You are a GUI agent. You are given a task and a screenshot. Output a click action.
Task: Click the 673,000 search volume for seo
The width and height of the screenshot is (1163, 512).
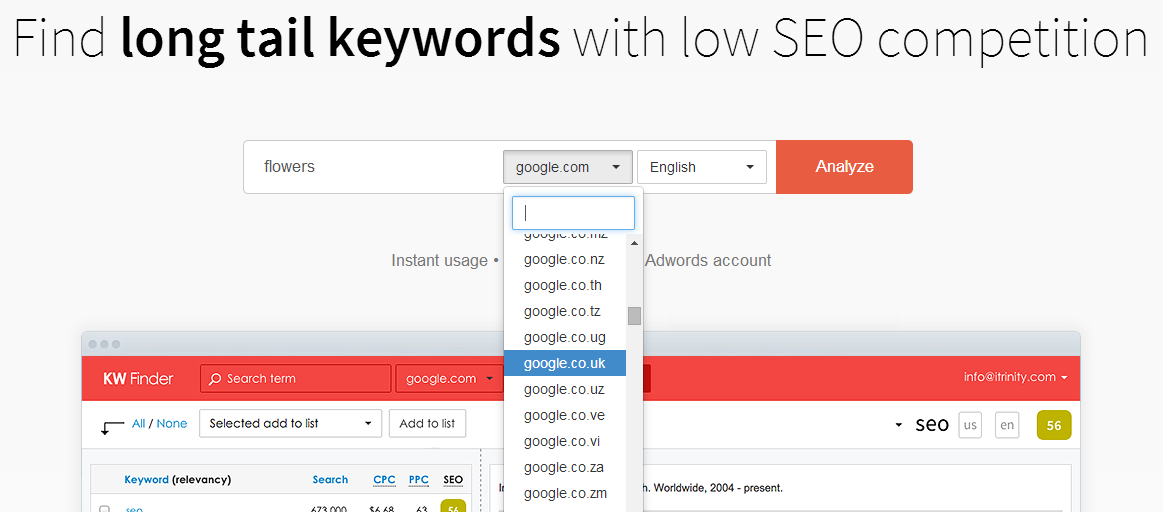click(x=329, y=508)
